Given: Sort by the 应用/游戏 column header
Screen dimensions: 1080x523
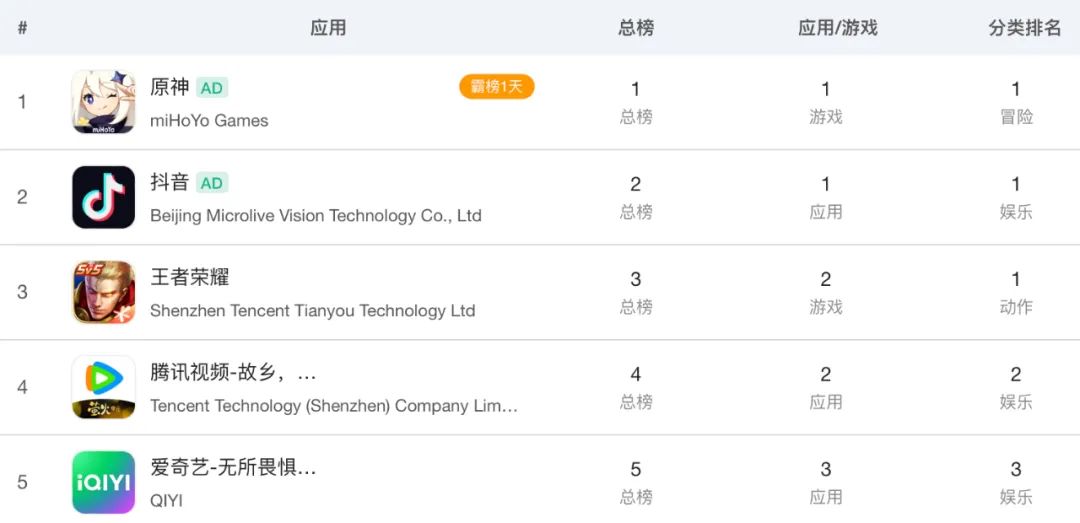Looking at the screenshot, I should pos(837,28).
